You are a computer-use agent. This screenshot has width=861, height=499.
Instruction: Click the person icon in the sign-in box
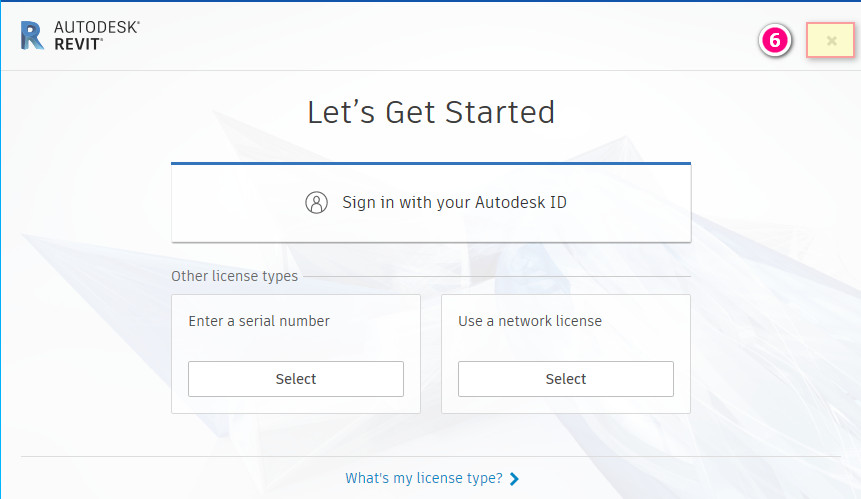316,203
